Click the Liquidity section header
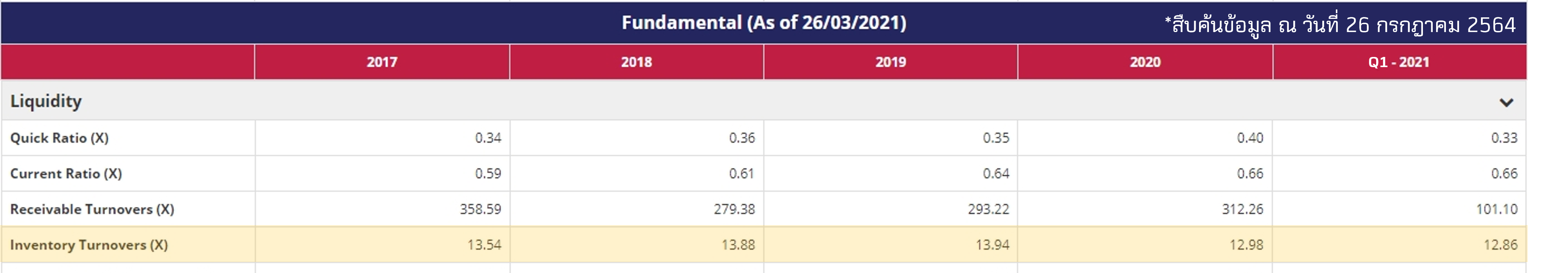The width and height of the screenshot is (1568, 273). pos(46,101)
